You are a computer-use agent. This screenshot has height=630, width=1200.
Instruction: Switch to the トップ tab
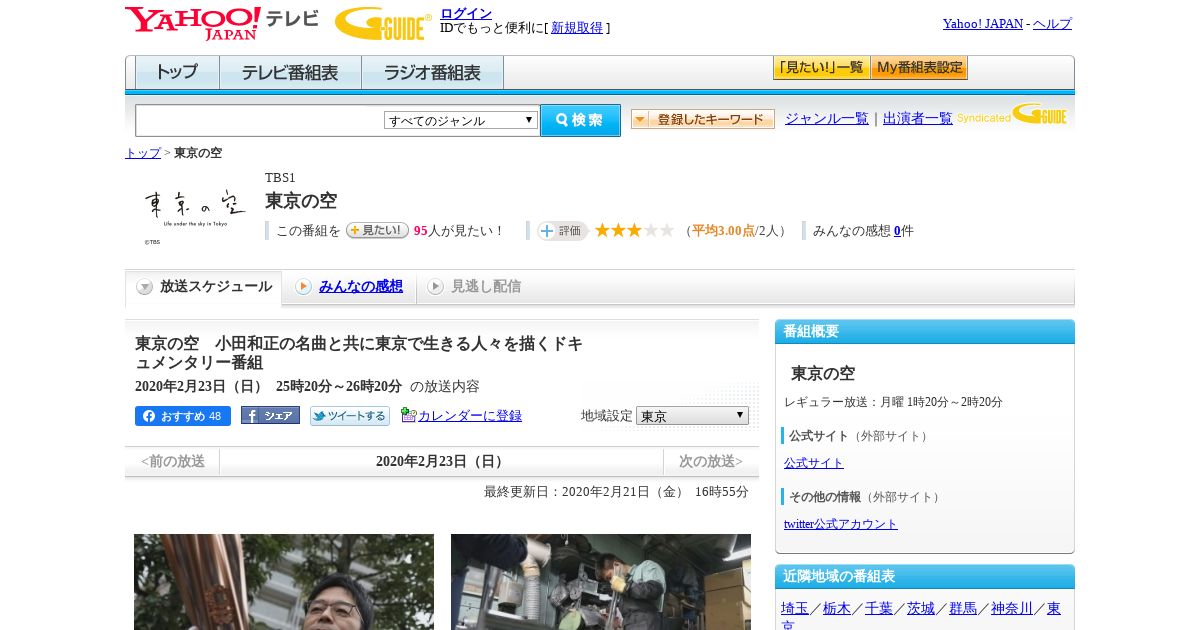[x=177, y=72]
